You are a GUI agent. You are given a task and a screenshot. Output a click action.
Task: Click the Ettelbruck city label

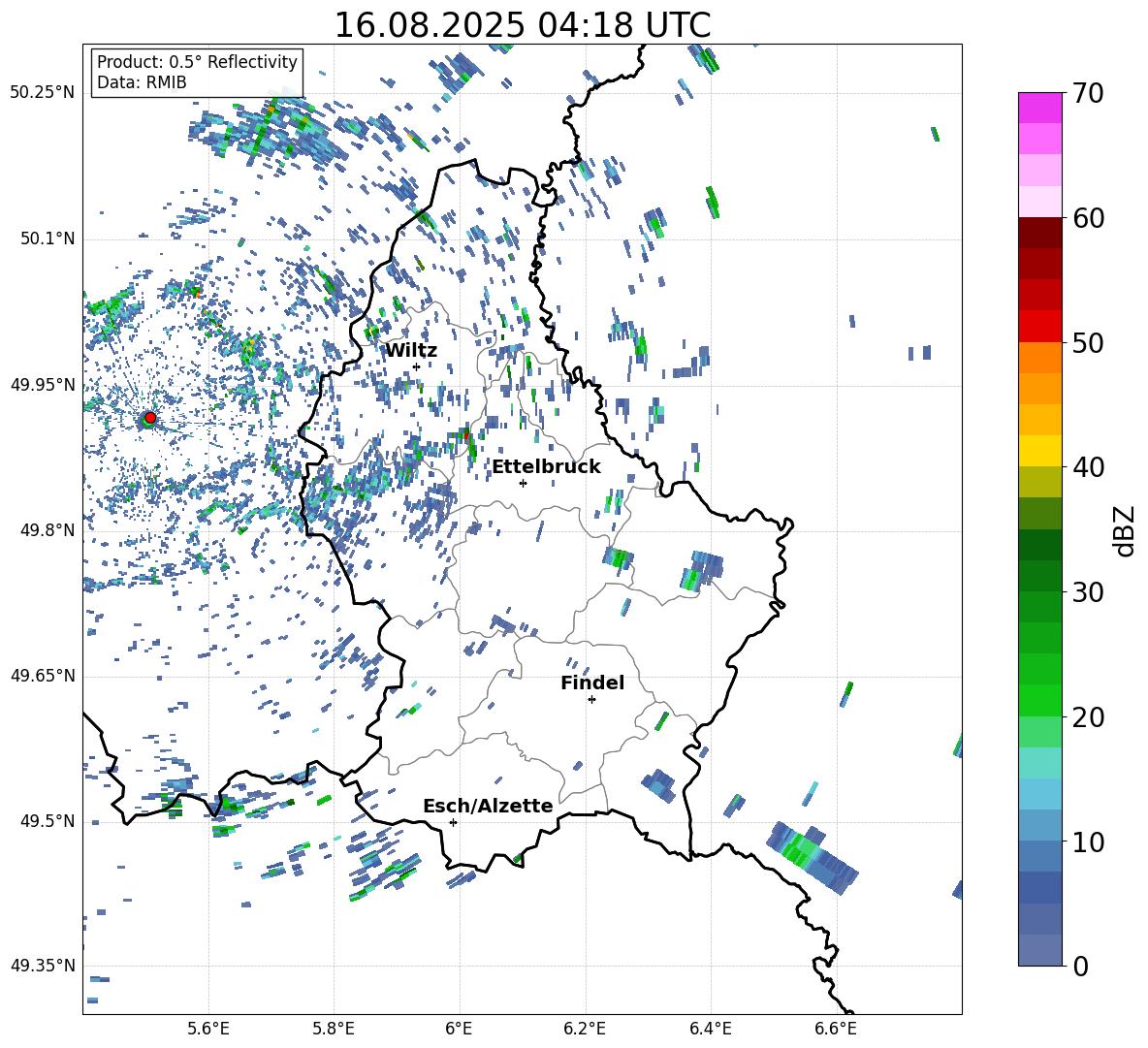click(546, 467)
